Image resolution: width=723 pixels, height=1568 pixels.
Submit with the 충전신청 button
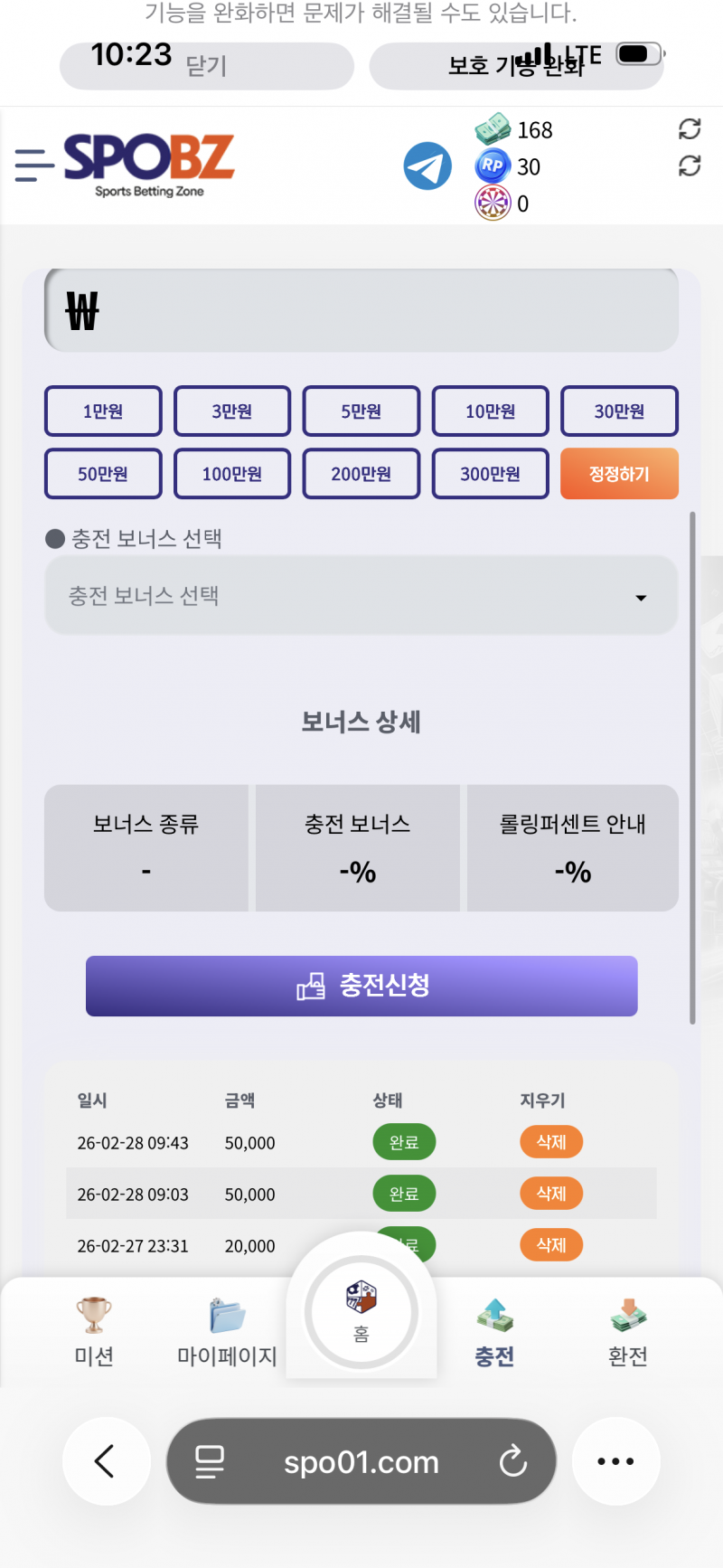pyautogui.click(x=361, y=986)
